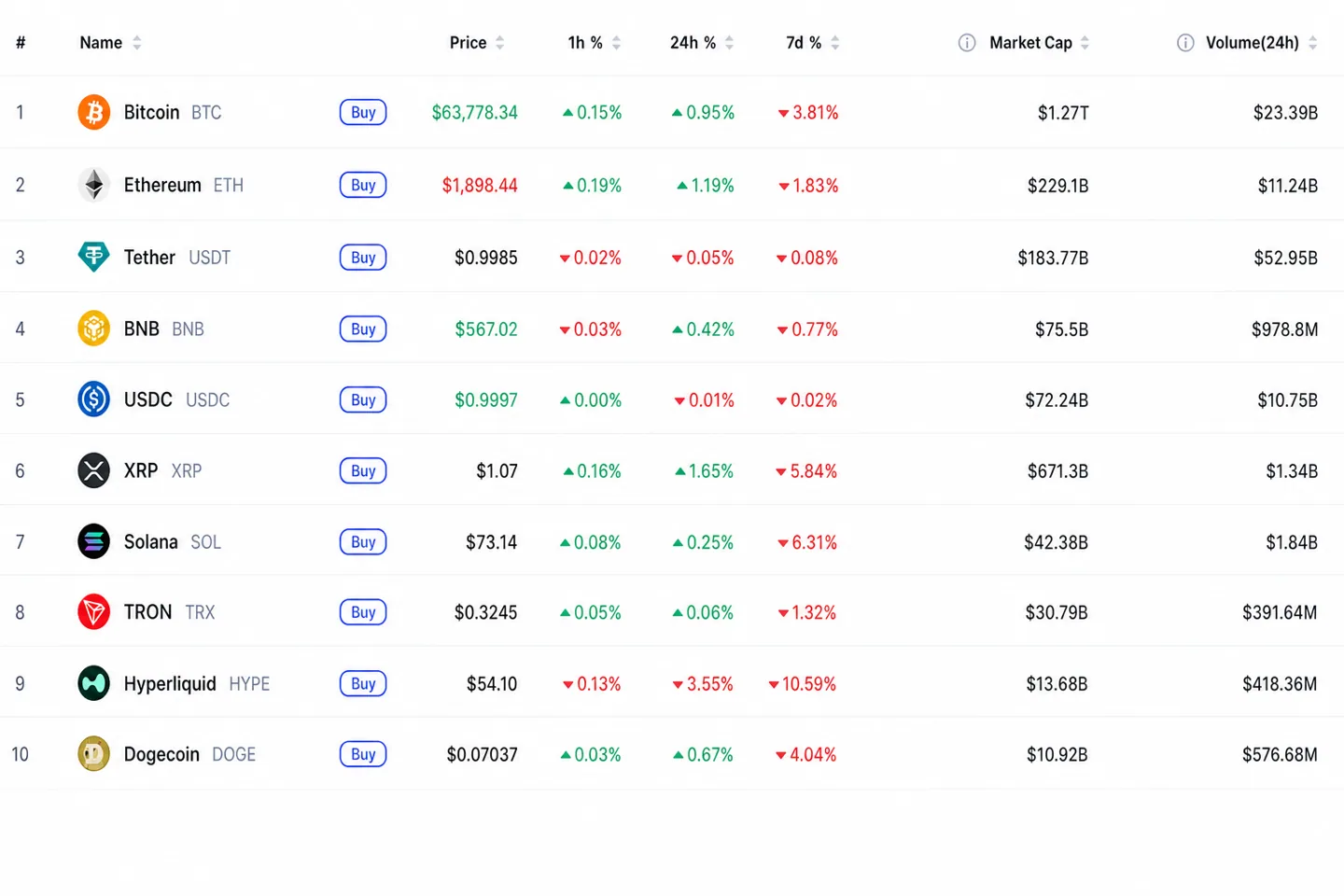This screenshot has width=1344, height=896.
Task: Buy Tether using its Buy button
Action: (363, 258)
